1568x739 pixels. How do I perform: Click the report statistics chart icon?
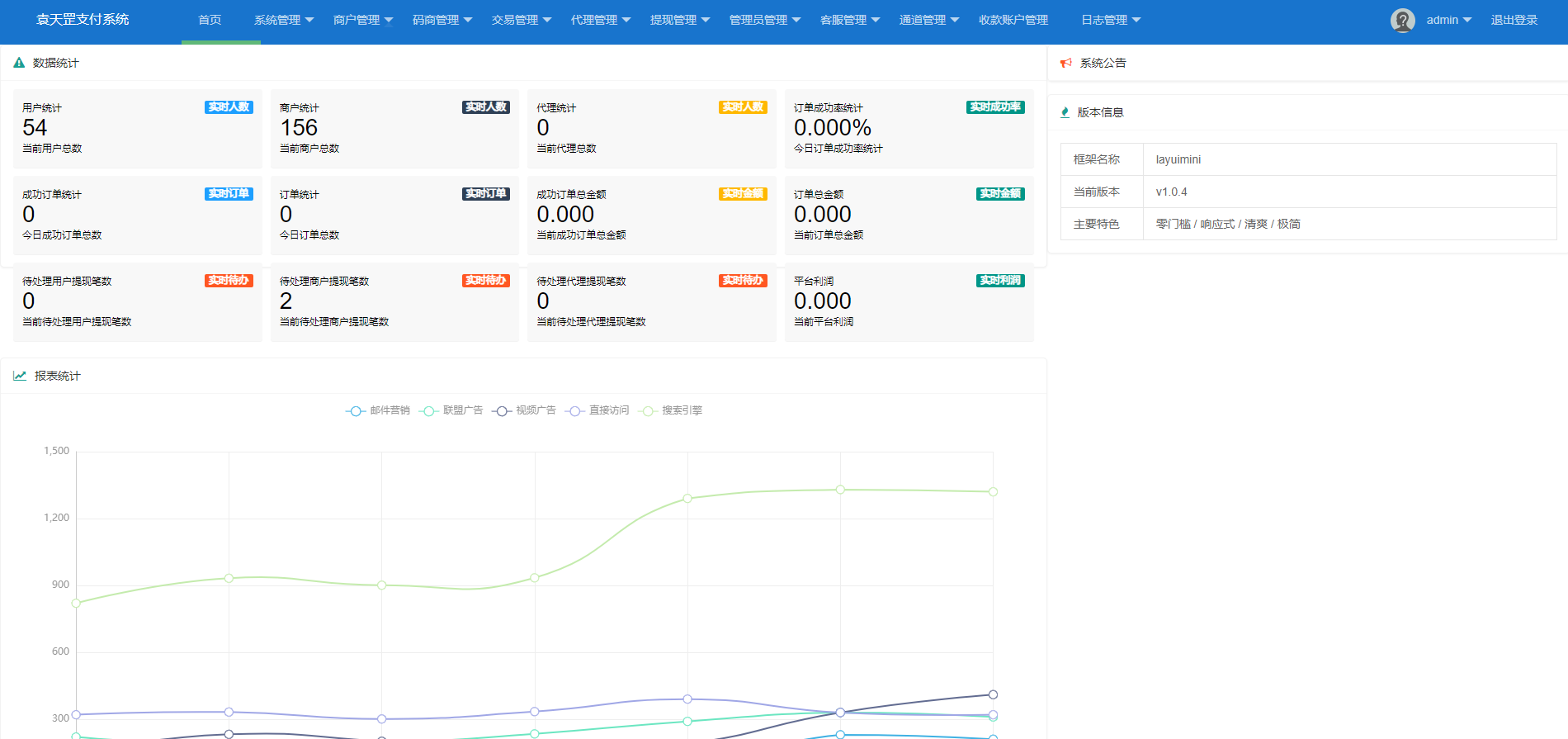tap(20, 376)
